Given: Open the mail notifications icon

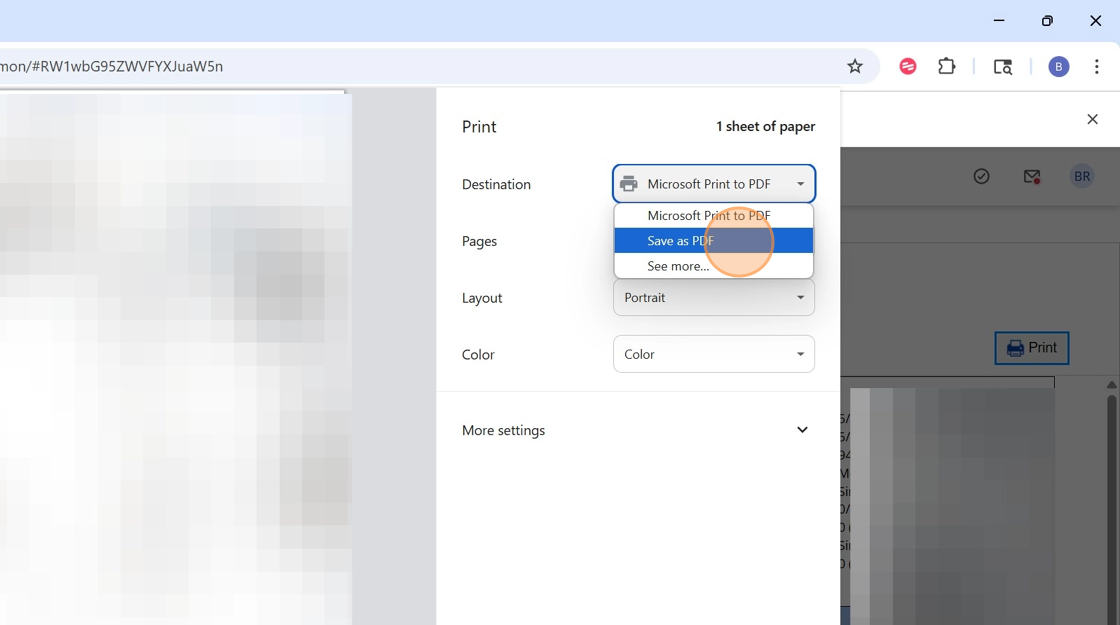Looking at the screenshot, I should (x=1031, y=176).
